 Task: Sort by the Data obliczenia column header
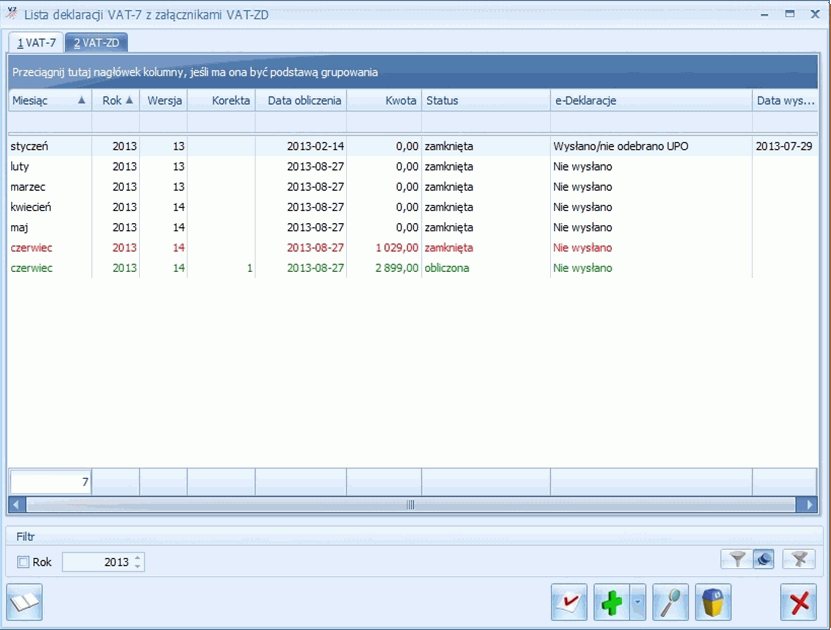point(301,100)
